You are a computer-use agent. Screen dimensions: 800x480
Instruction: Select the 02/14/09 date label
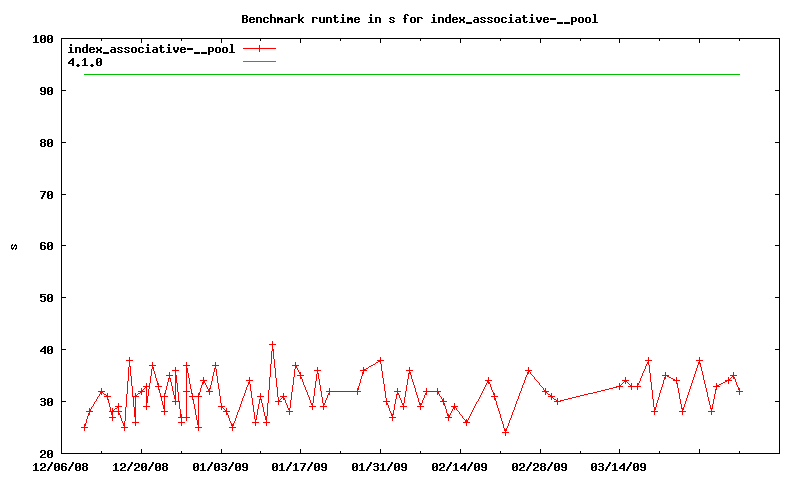coord(460,466)
